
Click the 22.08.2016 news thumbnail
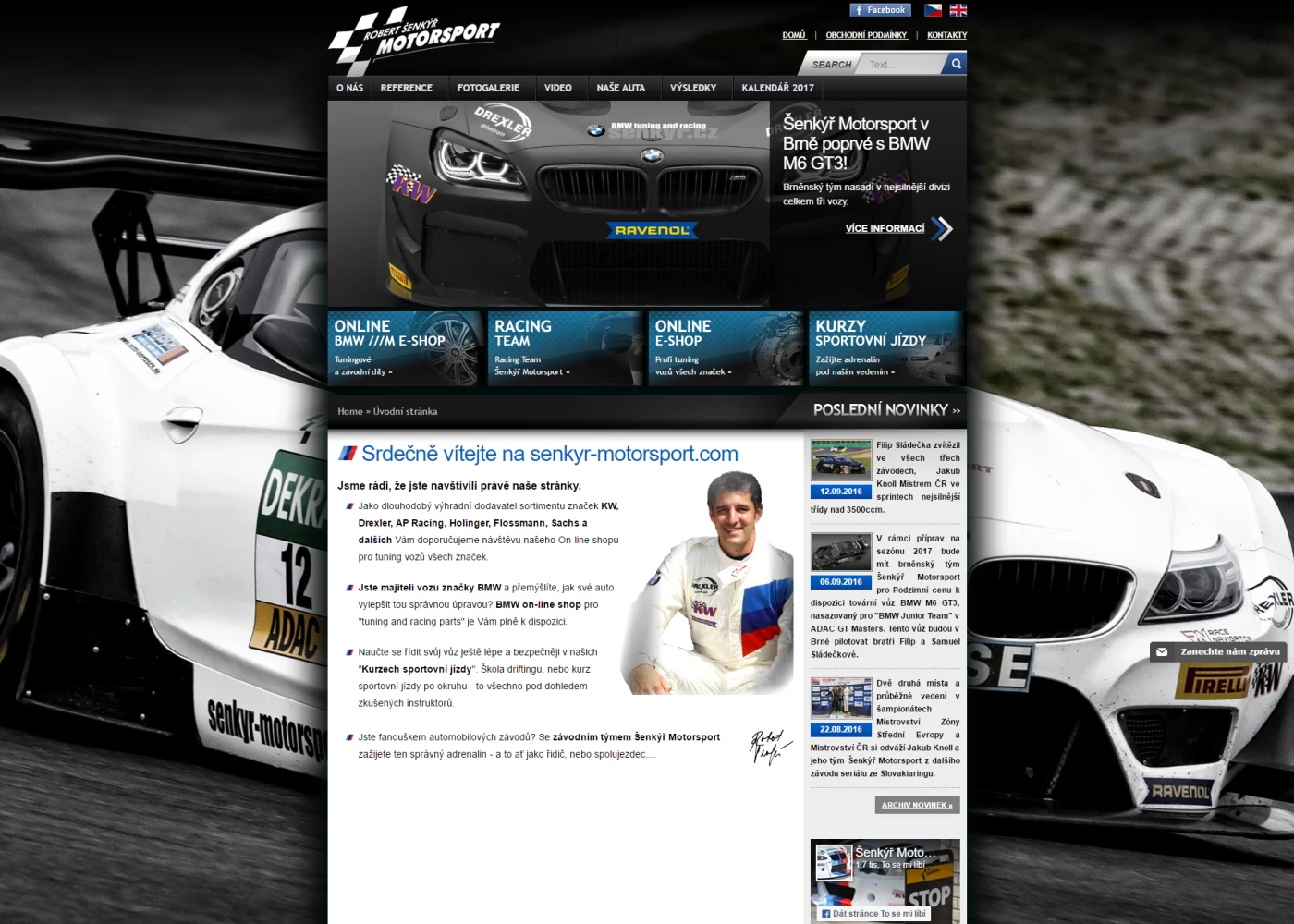coord(841,699)
